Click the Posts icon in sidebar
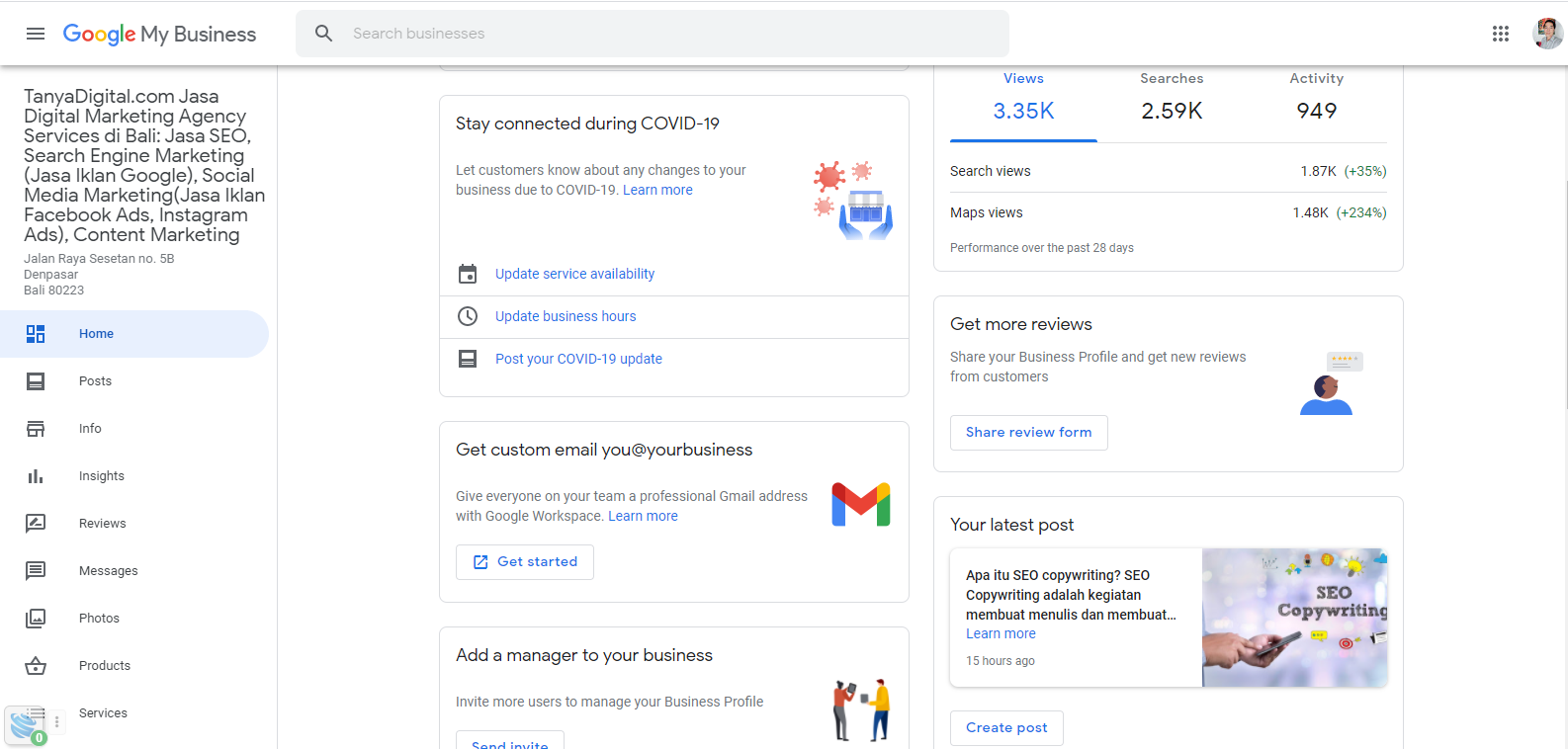The height and width of the screenshot is (749, 1568). [36, 381]
